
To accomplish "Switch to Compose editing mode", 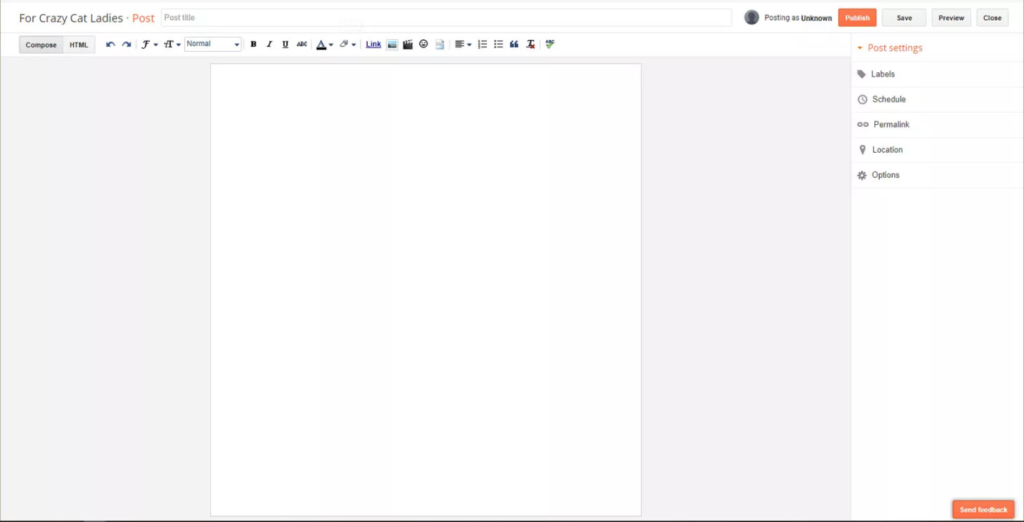I will pos(41,45).
